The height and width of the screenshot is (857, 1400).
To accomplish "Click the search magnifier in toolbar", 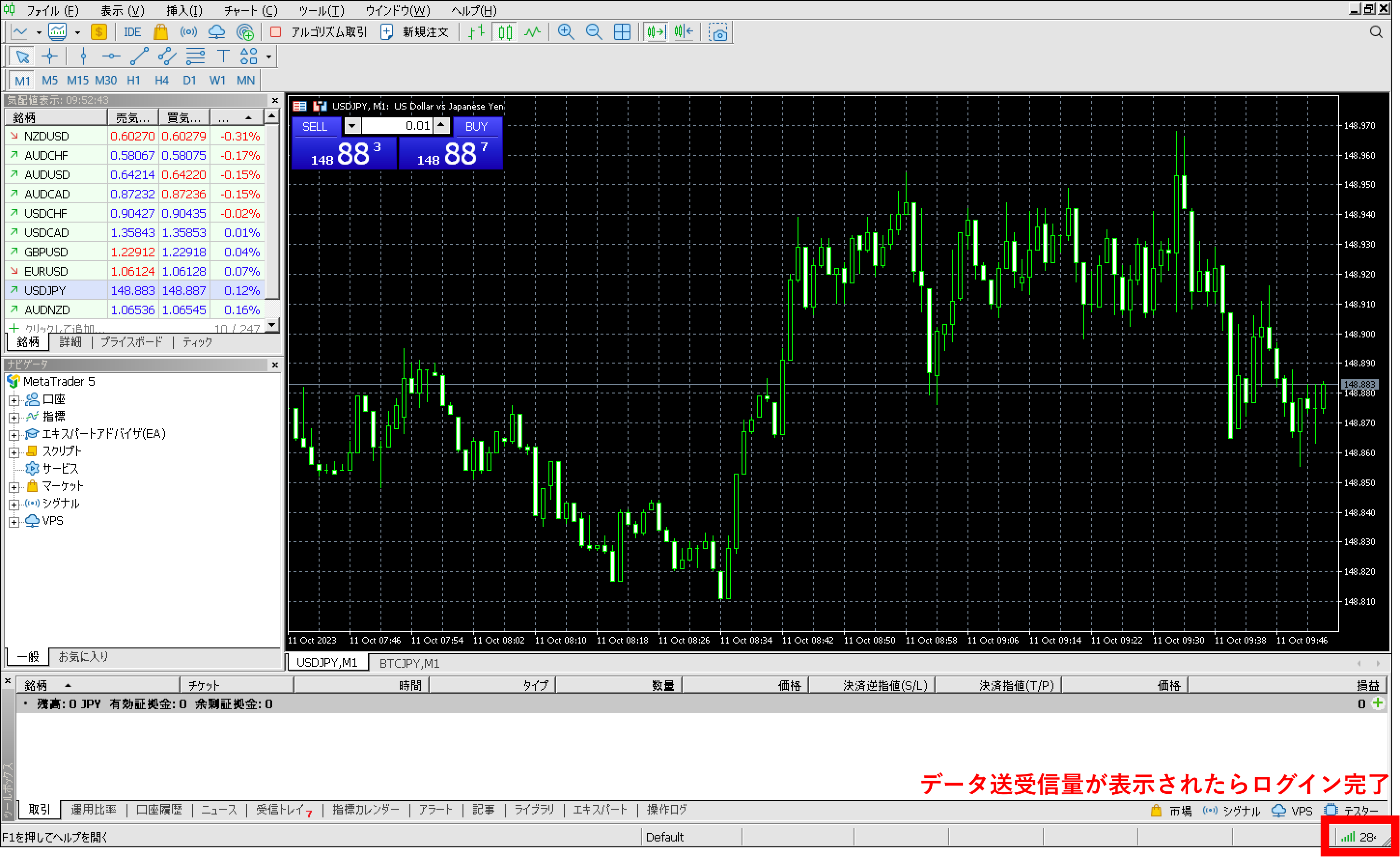I will coord(1375,32).
